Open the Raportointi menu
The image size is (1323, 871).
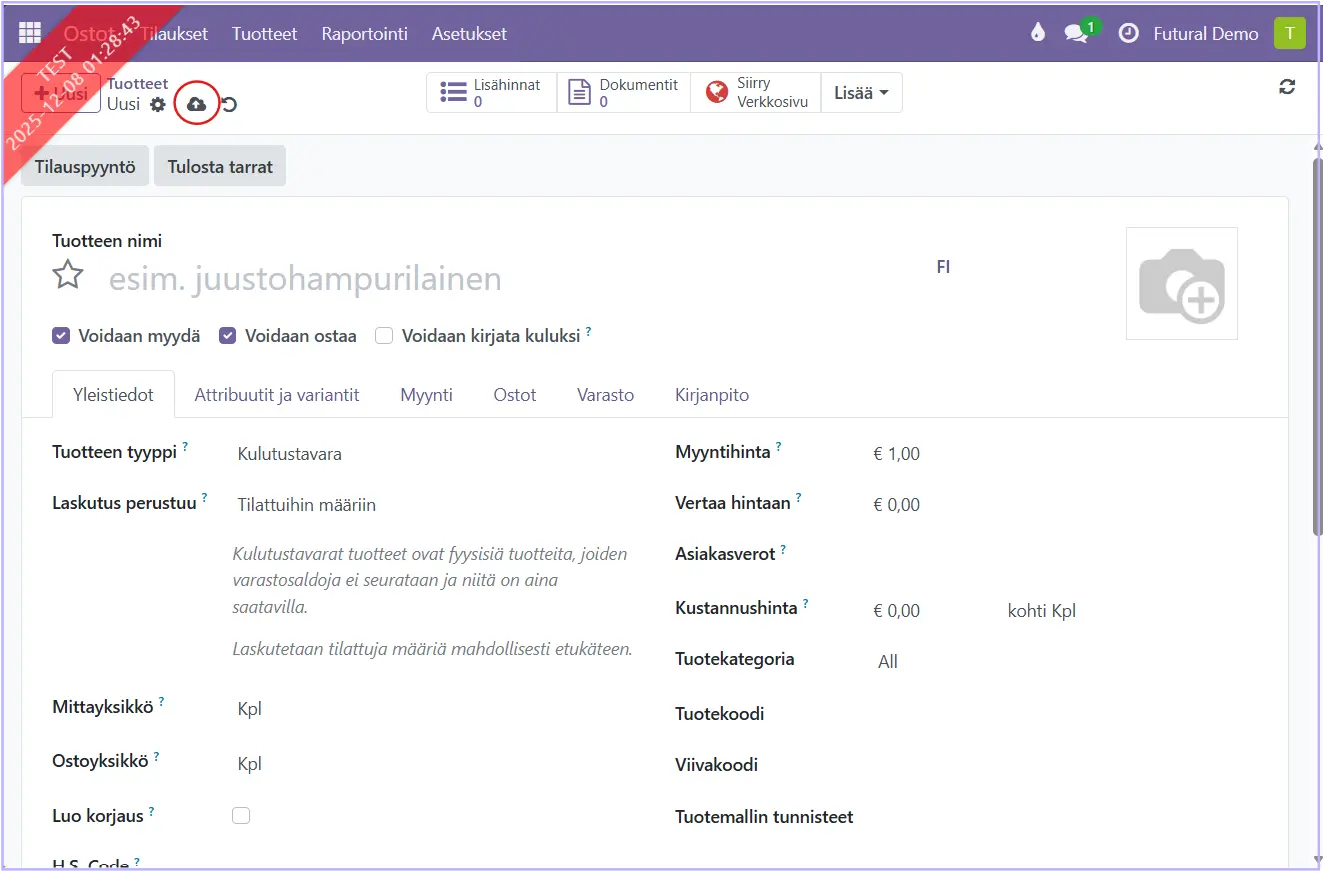click(x=364, y=33)
